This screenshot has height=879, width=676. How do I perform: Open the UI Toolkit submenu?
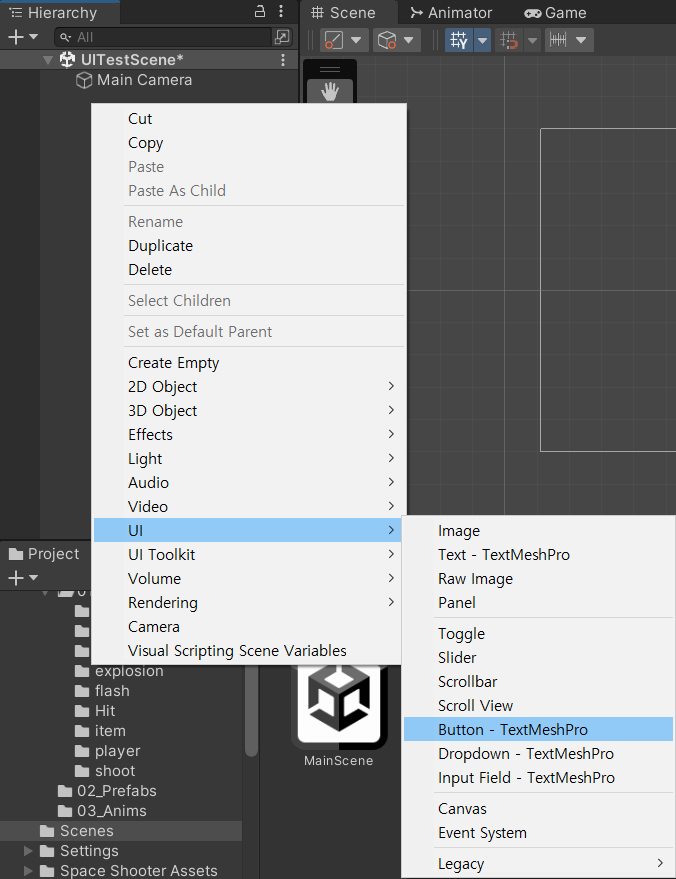[x=247, y=555]
